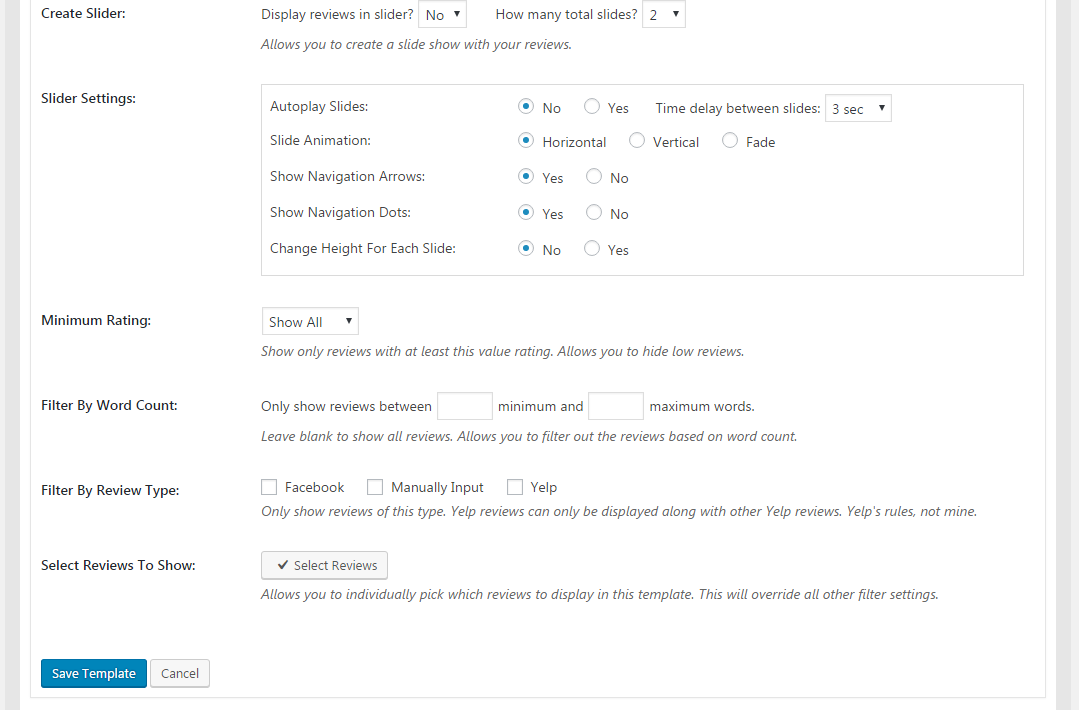This screenshot has width=1079, height=710.
Task: Click the Select Reviews button
Action: click(x=324, y=565)
